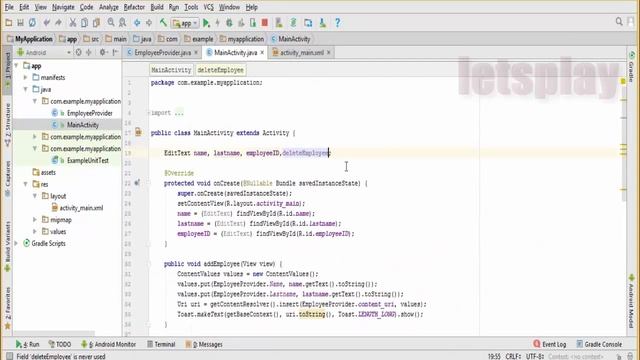Select EmployeeProvider in the project tree
The width and height of the screenshot is (640, 360).
point(89,113)
